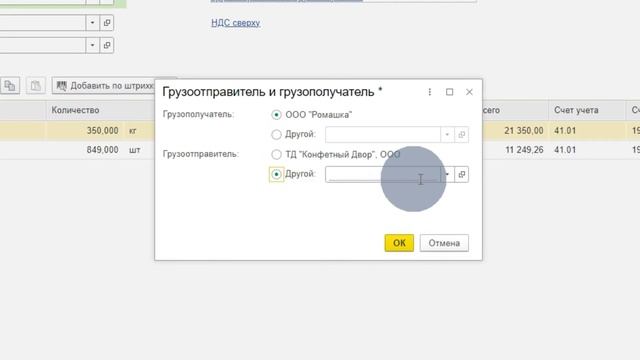Select the Другой radio button under Грузоотправитель
The image size is (640, 360).
pos(276,174)
